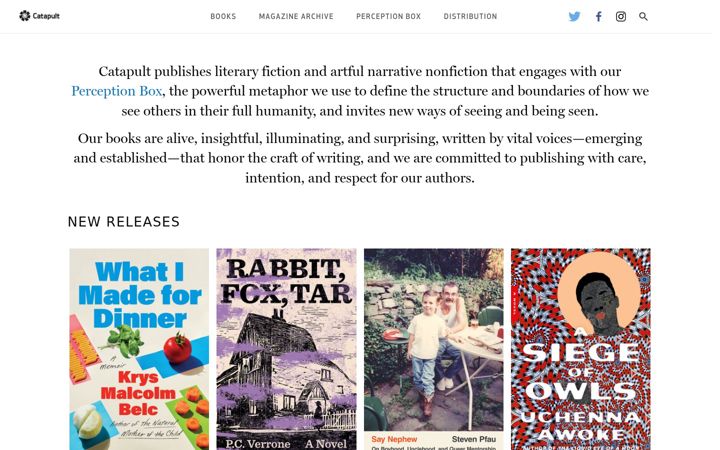The image size is (720, 450).
Task: Click the New Releases heading
Action: pyautogui.click(x=124, y=222)
